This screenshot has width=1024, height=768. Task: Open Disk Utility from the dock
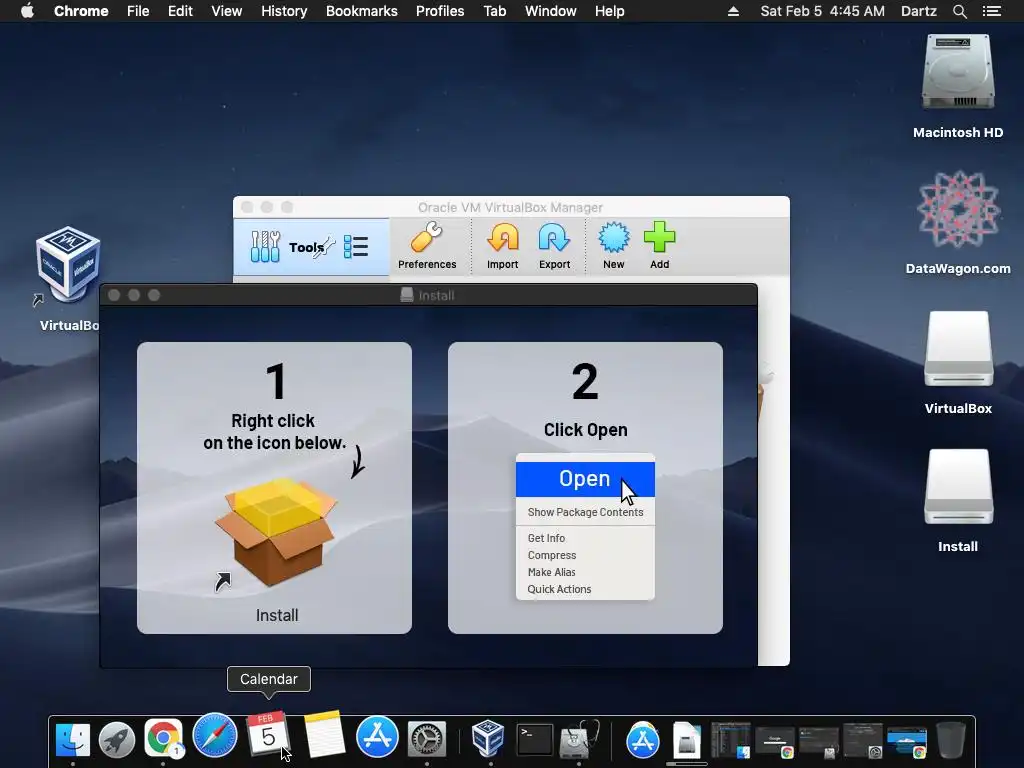point(580,739)
